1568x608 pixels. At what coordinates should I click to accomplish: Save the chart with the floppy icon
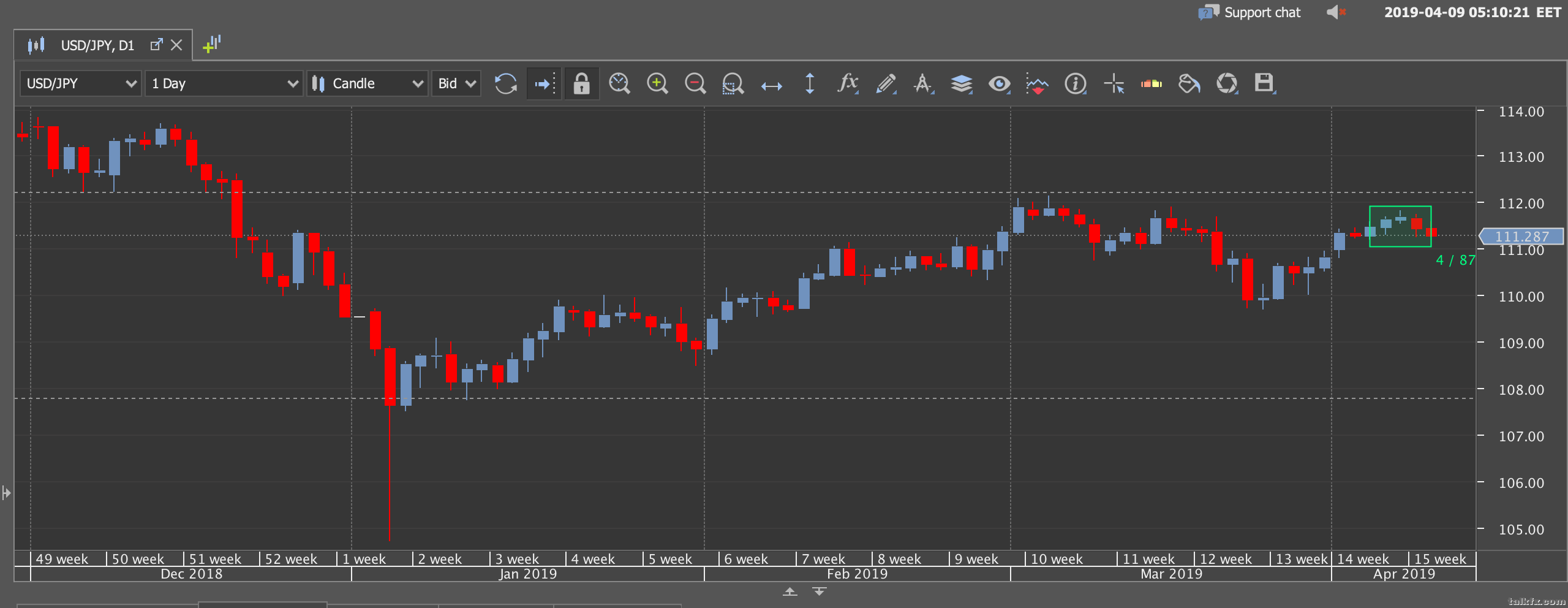(x=1264, y=83)
